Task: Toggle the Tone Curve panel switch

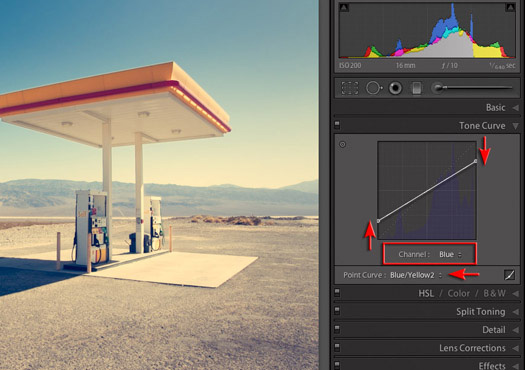Action: [x=337, y=125]
